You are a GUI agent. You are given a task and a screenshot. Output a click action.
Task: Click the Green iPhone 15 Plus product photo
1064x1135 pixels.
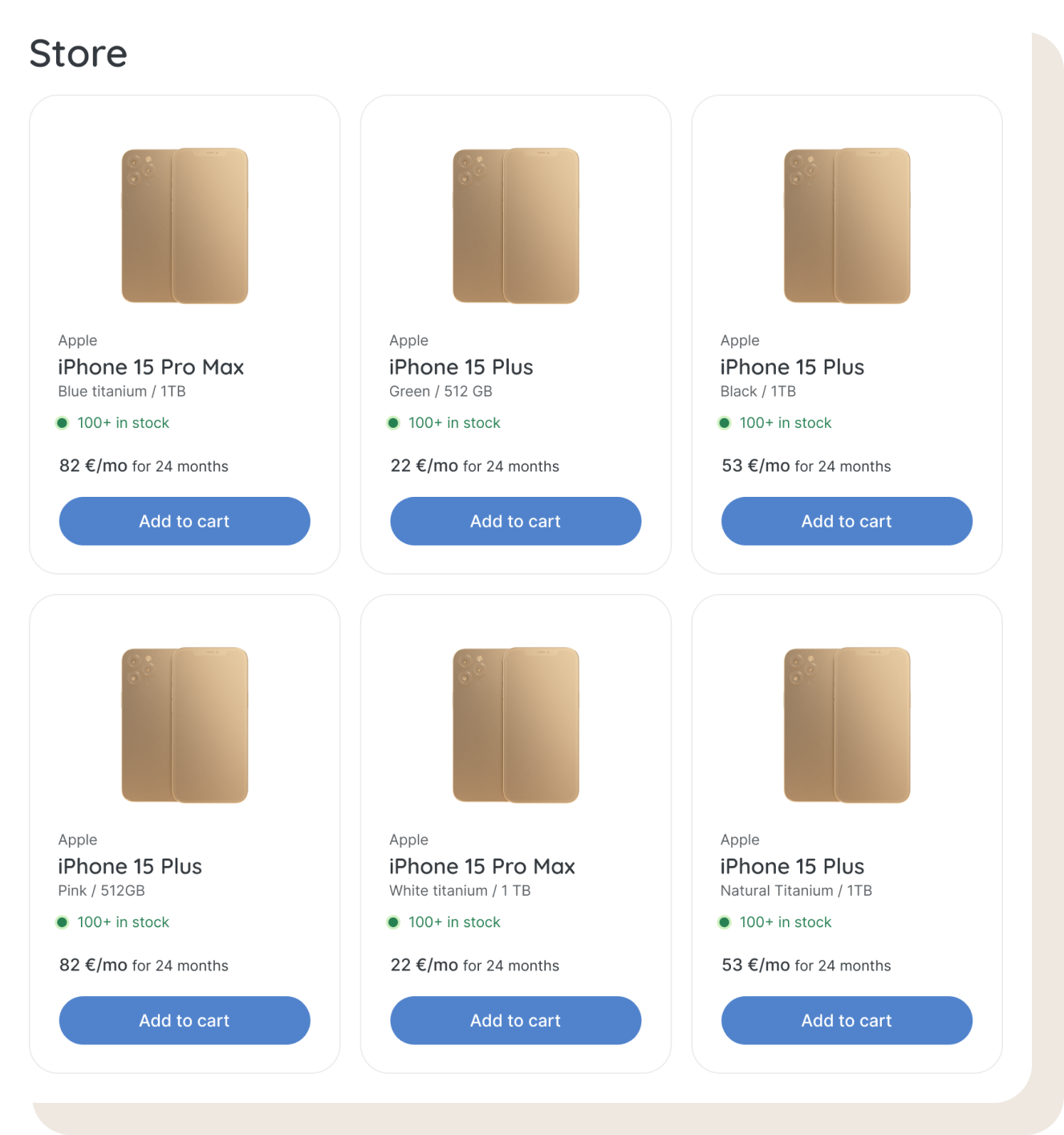coord(515,226)
